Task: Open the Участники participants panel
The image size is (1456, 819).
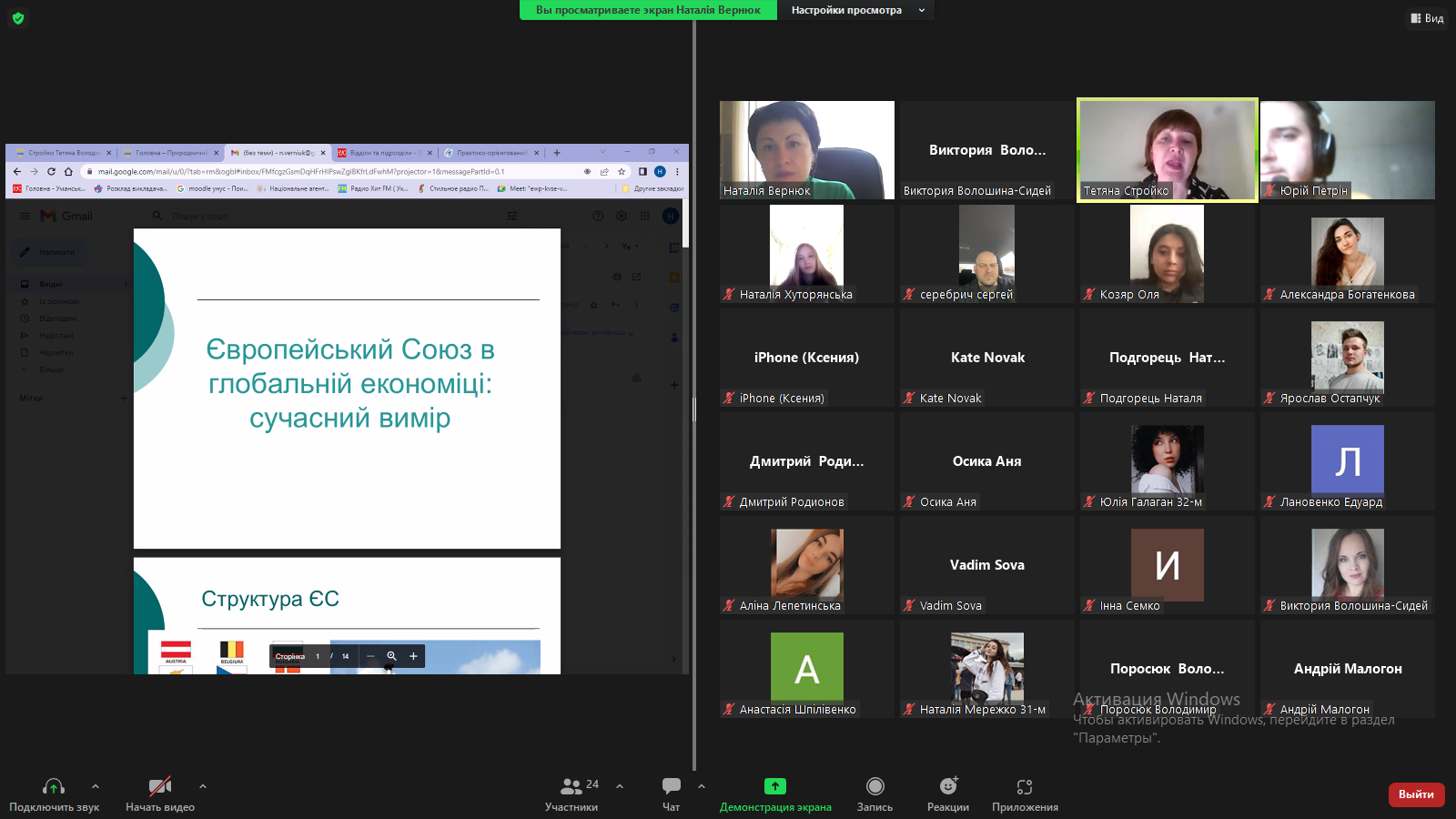Action: click(571, 794)
